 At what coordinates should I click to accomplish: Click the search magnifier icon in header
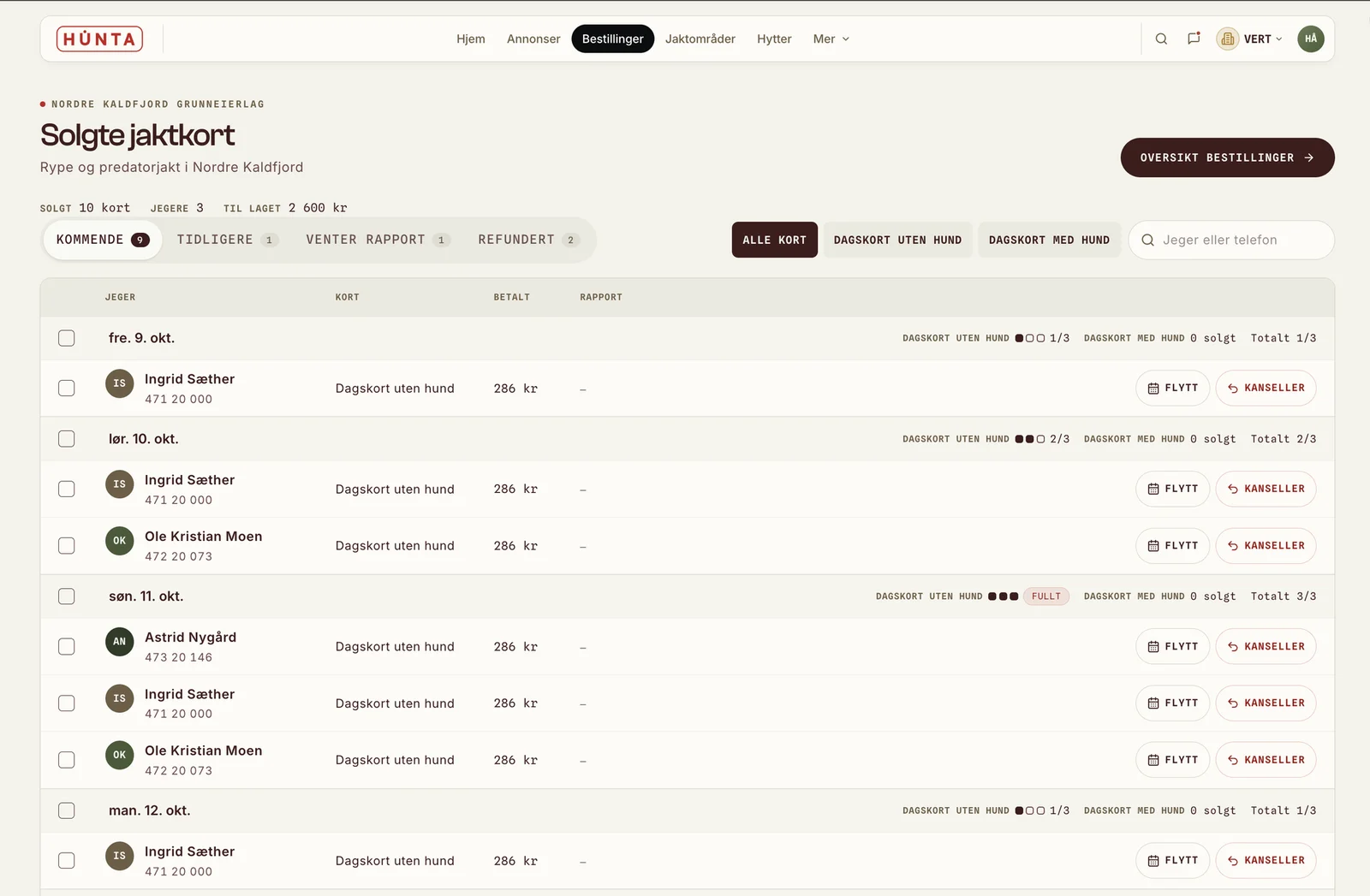(x=1161, y=39)
